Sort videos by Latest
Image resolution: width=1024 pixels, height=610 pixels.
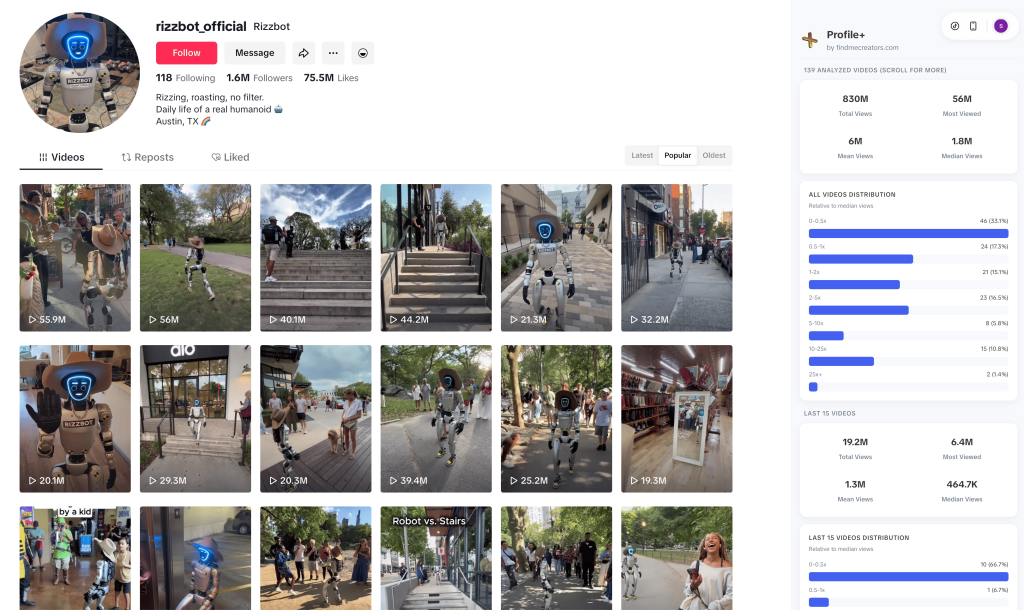(642, 155)
